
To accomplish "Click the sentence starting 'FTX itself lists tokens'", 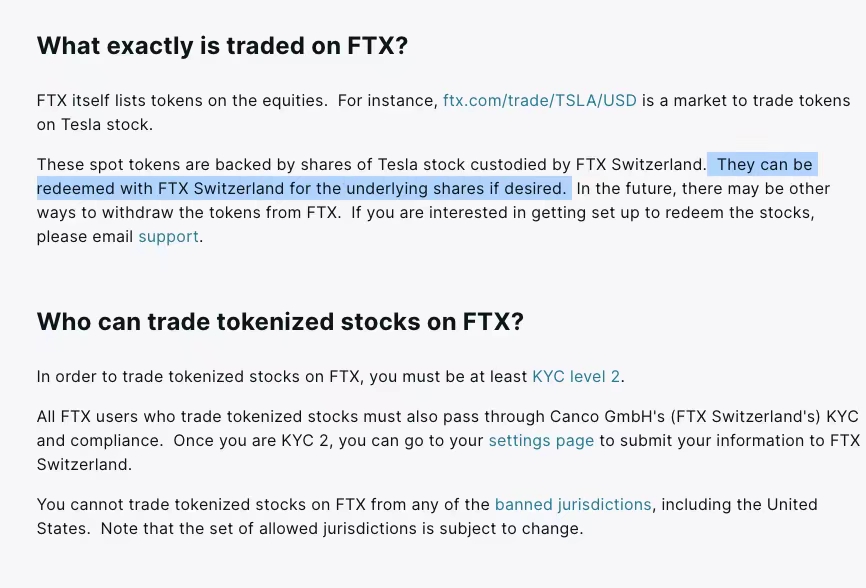I will tap(182, 100).
